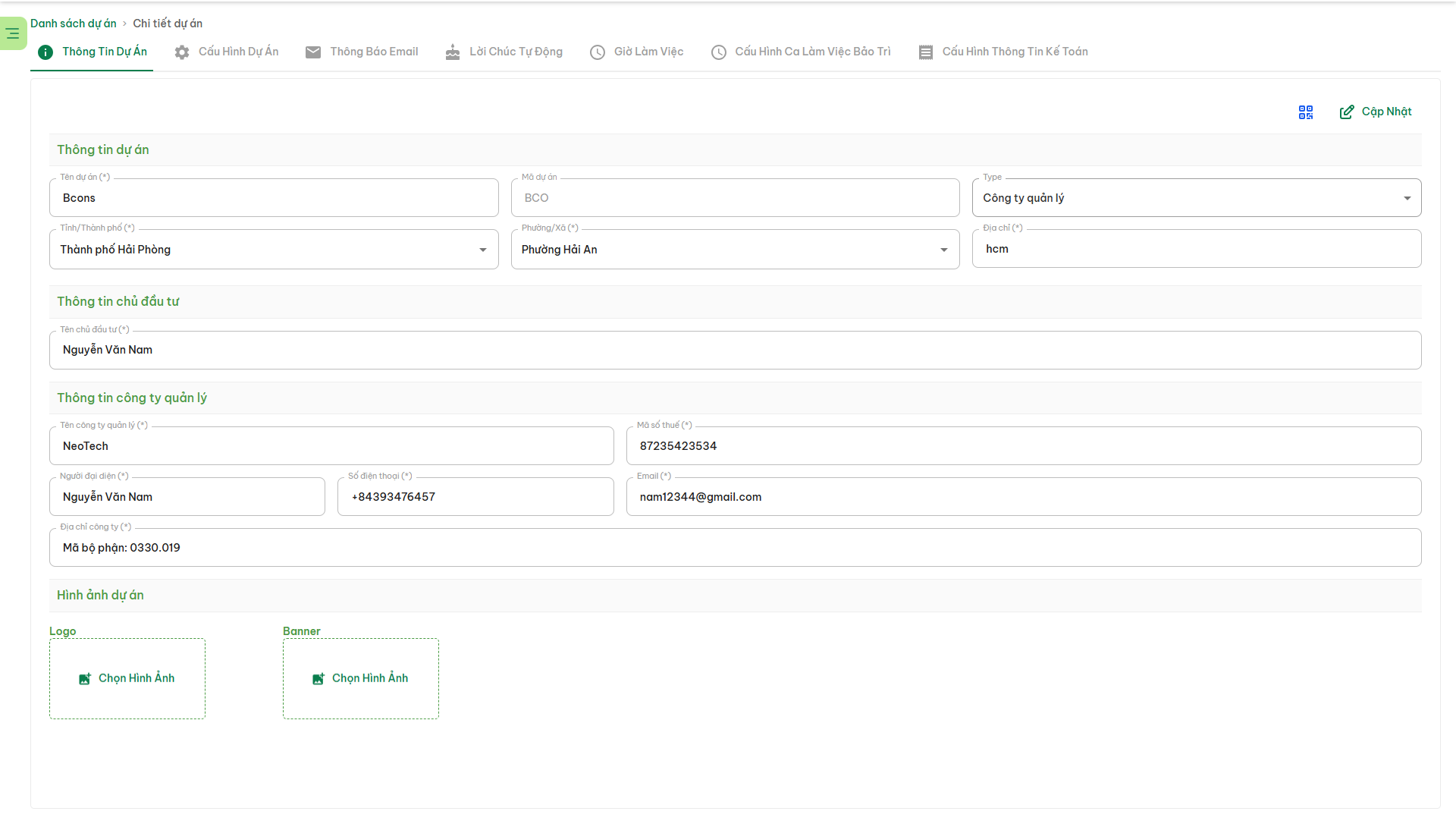Viewport: 1456px width, 824px height.
Task: Click the Mã số thuế field
Action: click(x=1023, y=446)
